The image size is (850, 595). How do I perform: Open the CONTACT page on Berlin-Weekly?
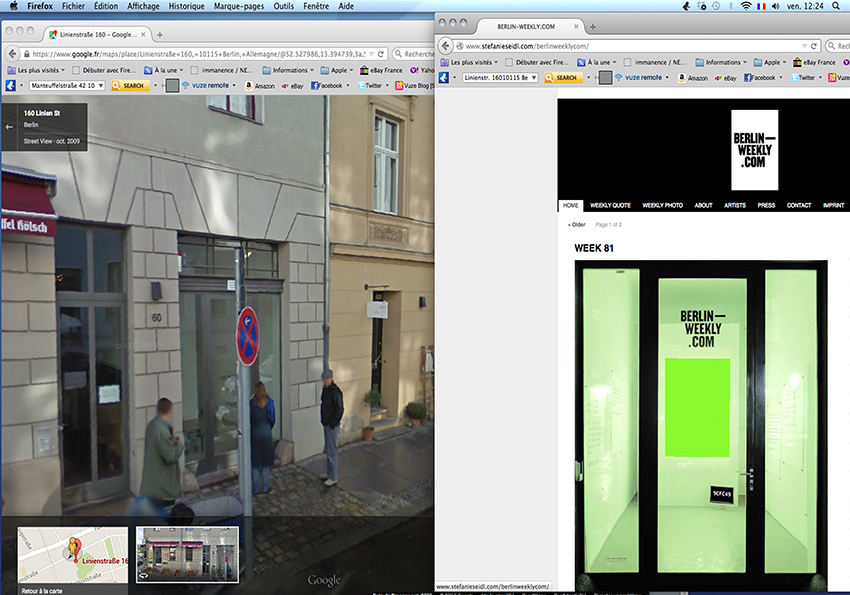click(x=799, y=205)
